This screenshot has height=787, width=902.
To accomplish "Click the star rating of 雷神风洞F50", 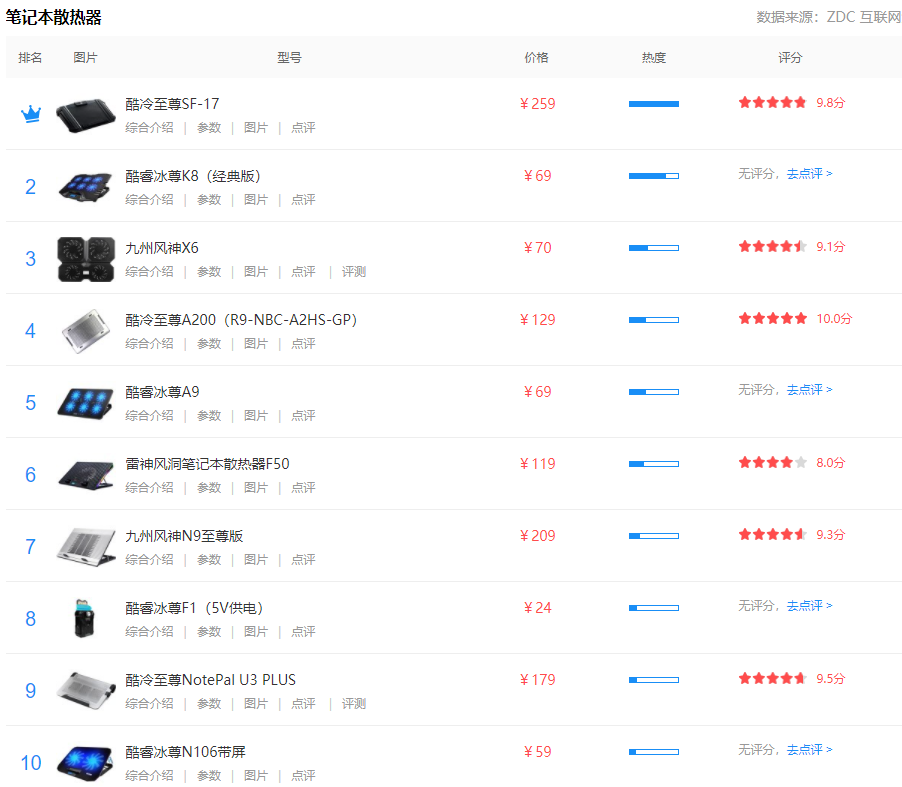I will coord(772,463).
